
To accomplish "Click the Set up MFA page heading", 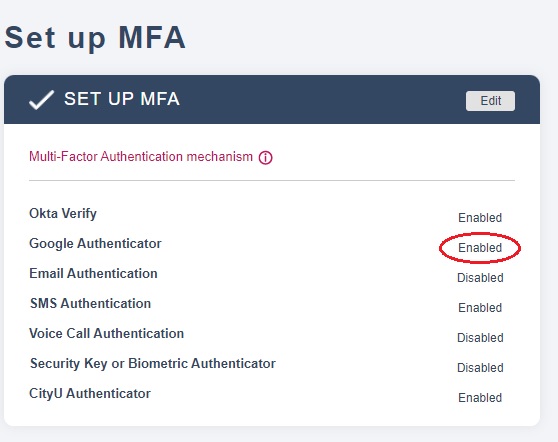I will pos(95,37).
